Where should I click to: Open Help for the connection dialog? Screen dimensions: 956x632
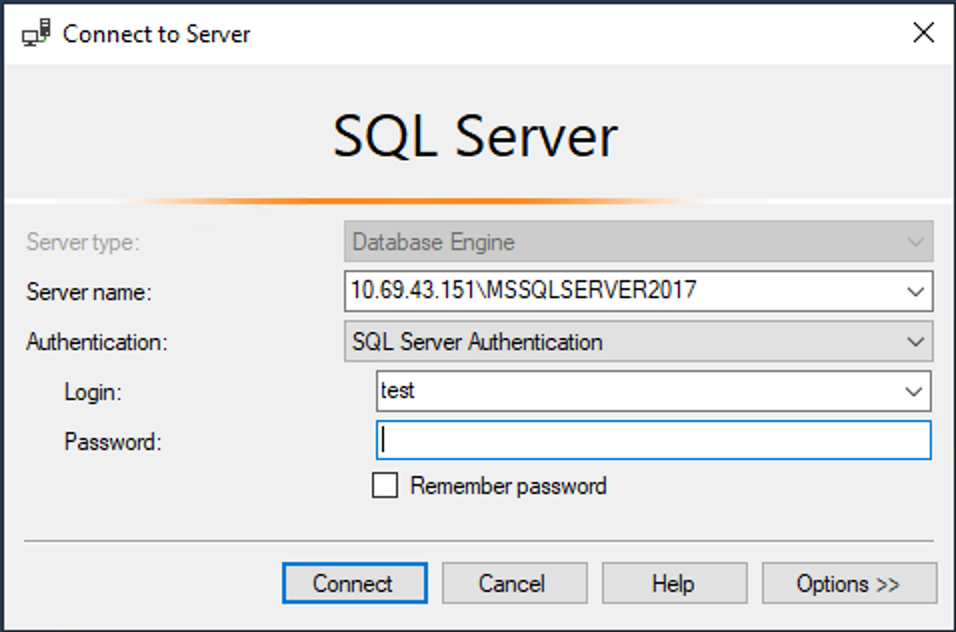[x=674, y=584]
